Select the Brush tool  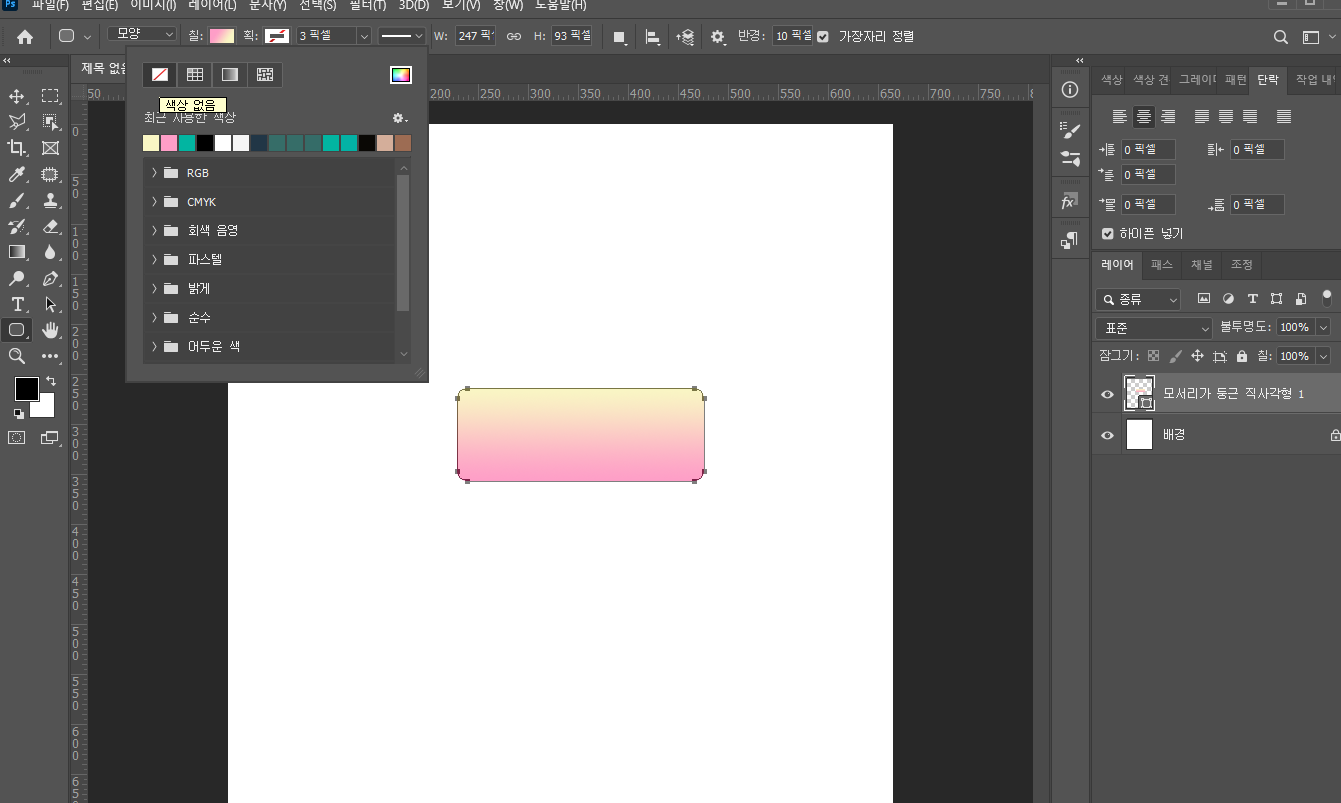(17, 200)
